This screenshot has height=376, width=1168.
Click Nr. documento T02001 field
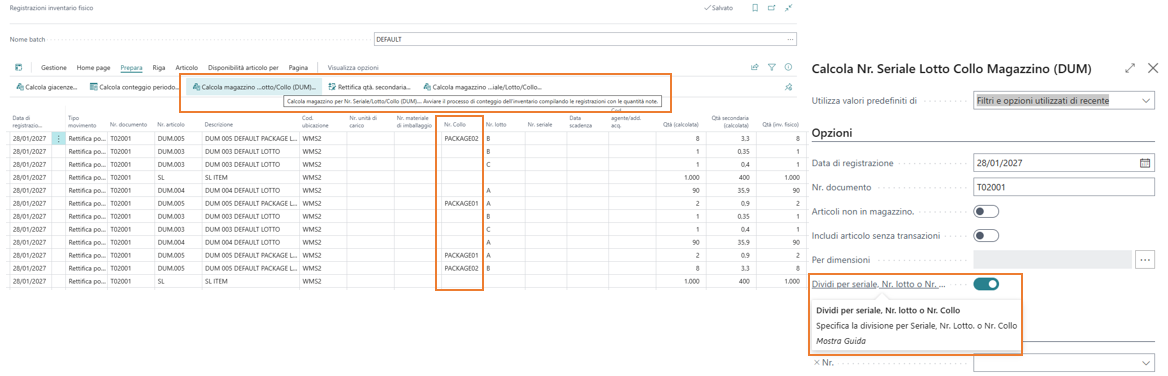[x=1064, y=187]
